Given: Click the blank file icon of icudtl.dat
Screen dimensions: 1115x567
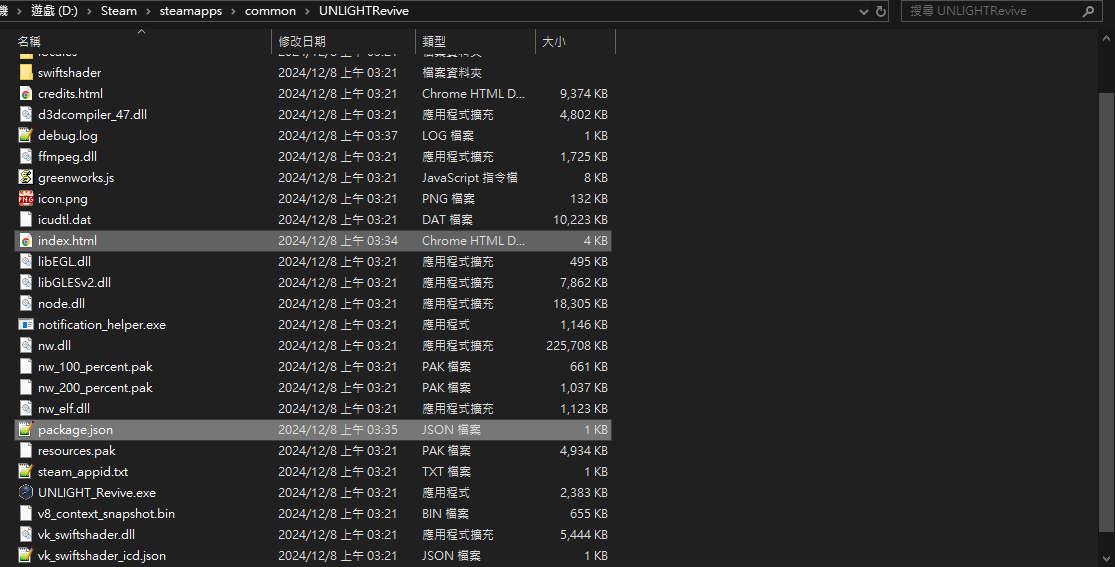Looking at the screenshot, I should click(26, 220).
